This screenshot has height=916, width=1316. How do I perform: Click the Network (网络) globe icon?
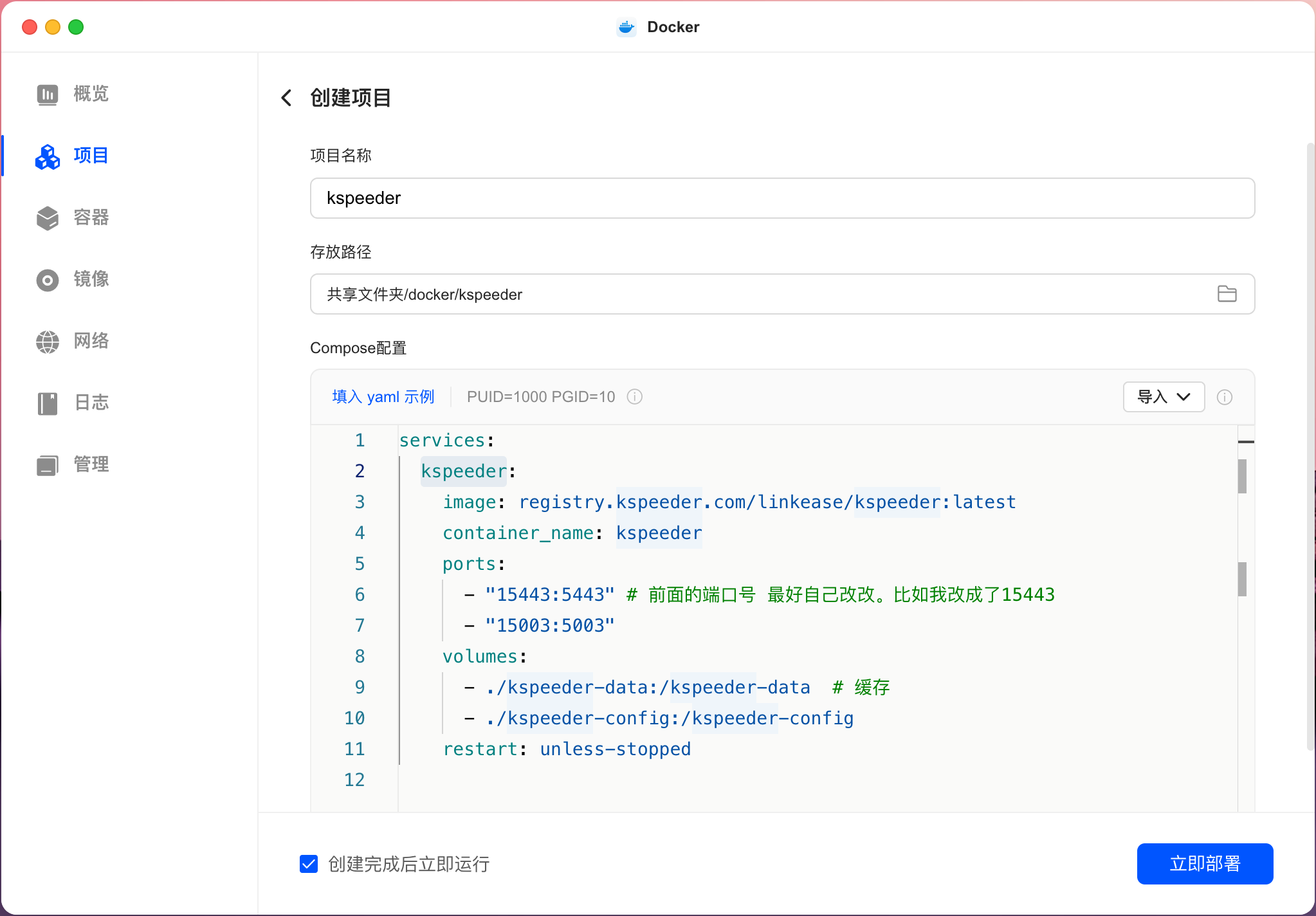point(47,342)
